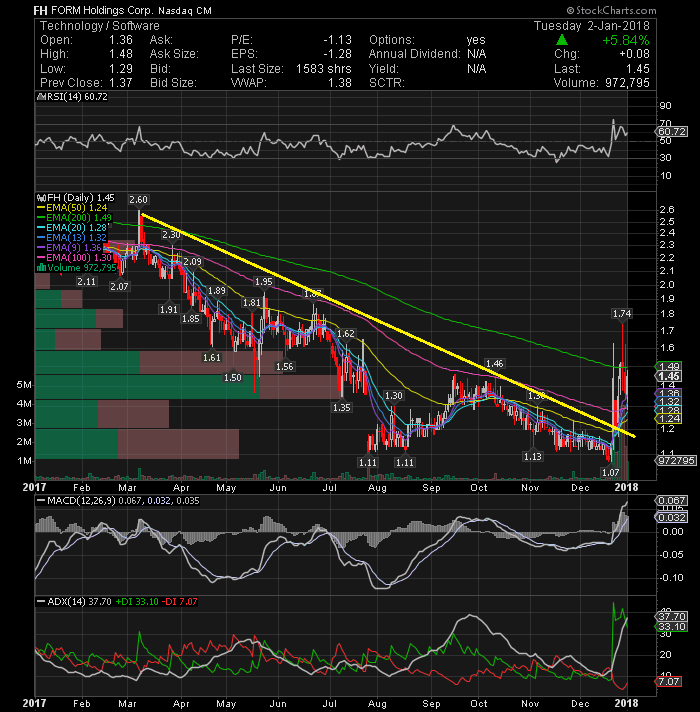The height and width of the screenshot is (712, 700).
Task: Click the EPS value -1.28
Action: coord(337,54)
